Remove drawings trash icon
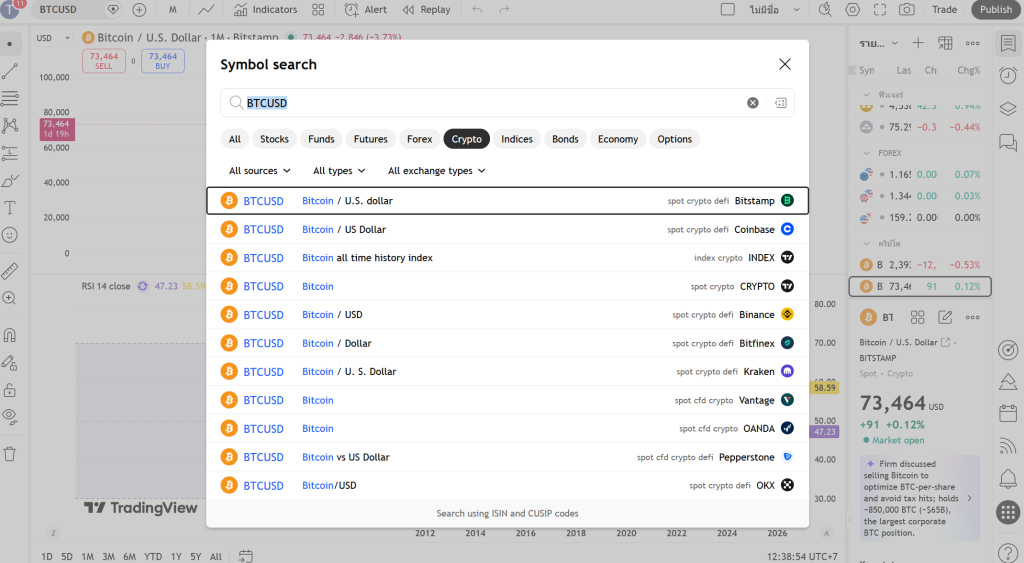This screenshot has height=563, width=1024. [10, 454]
